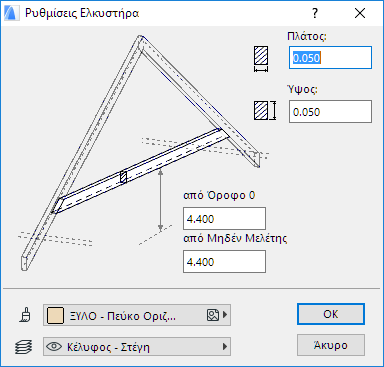Click the hatched cross-section marker on collar beam
The width and height of the screenshot is (384, 367).
coord(123,177)
